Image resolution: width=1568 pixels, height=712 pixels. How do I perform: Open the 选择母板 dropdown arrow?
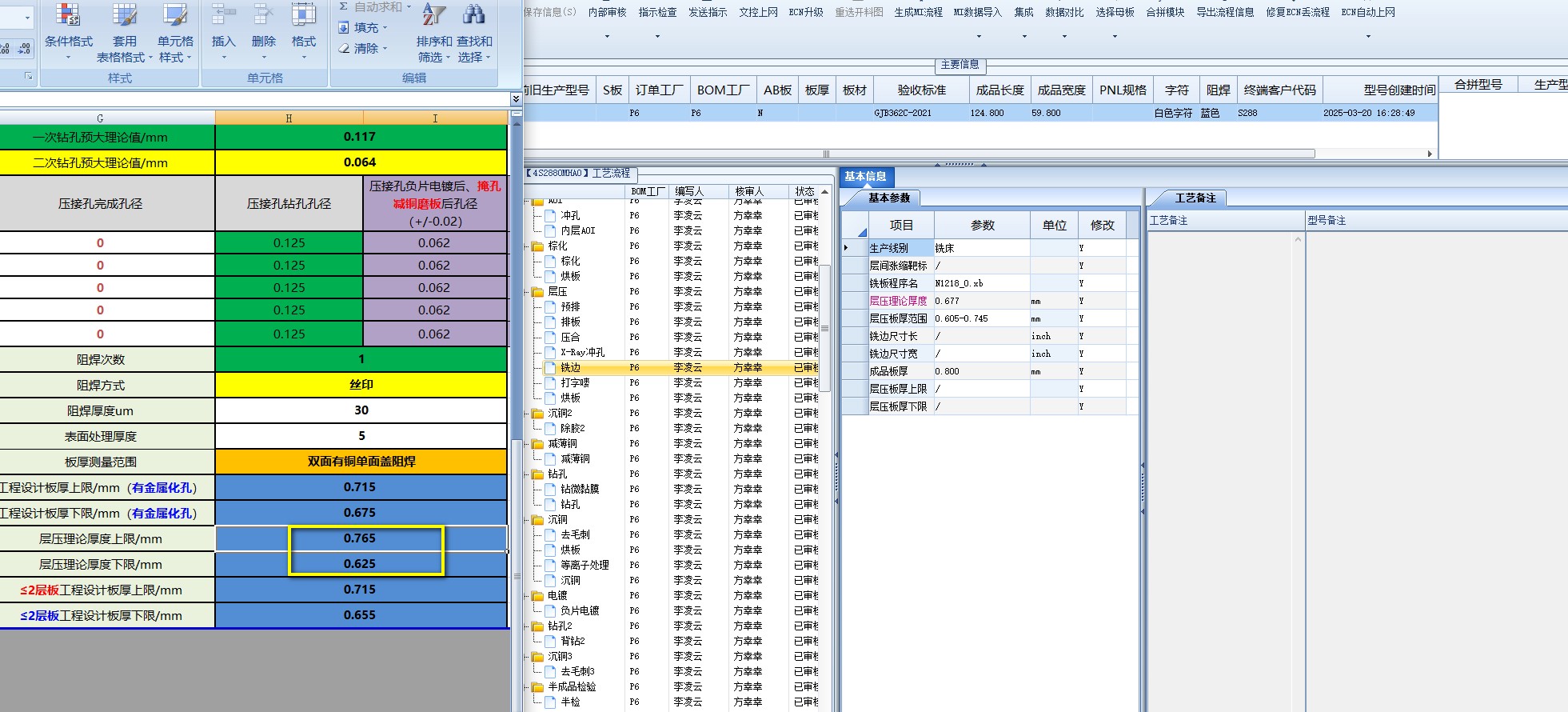(1115, 36)
